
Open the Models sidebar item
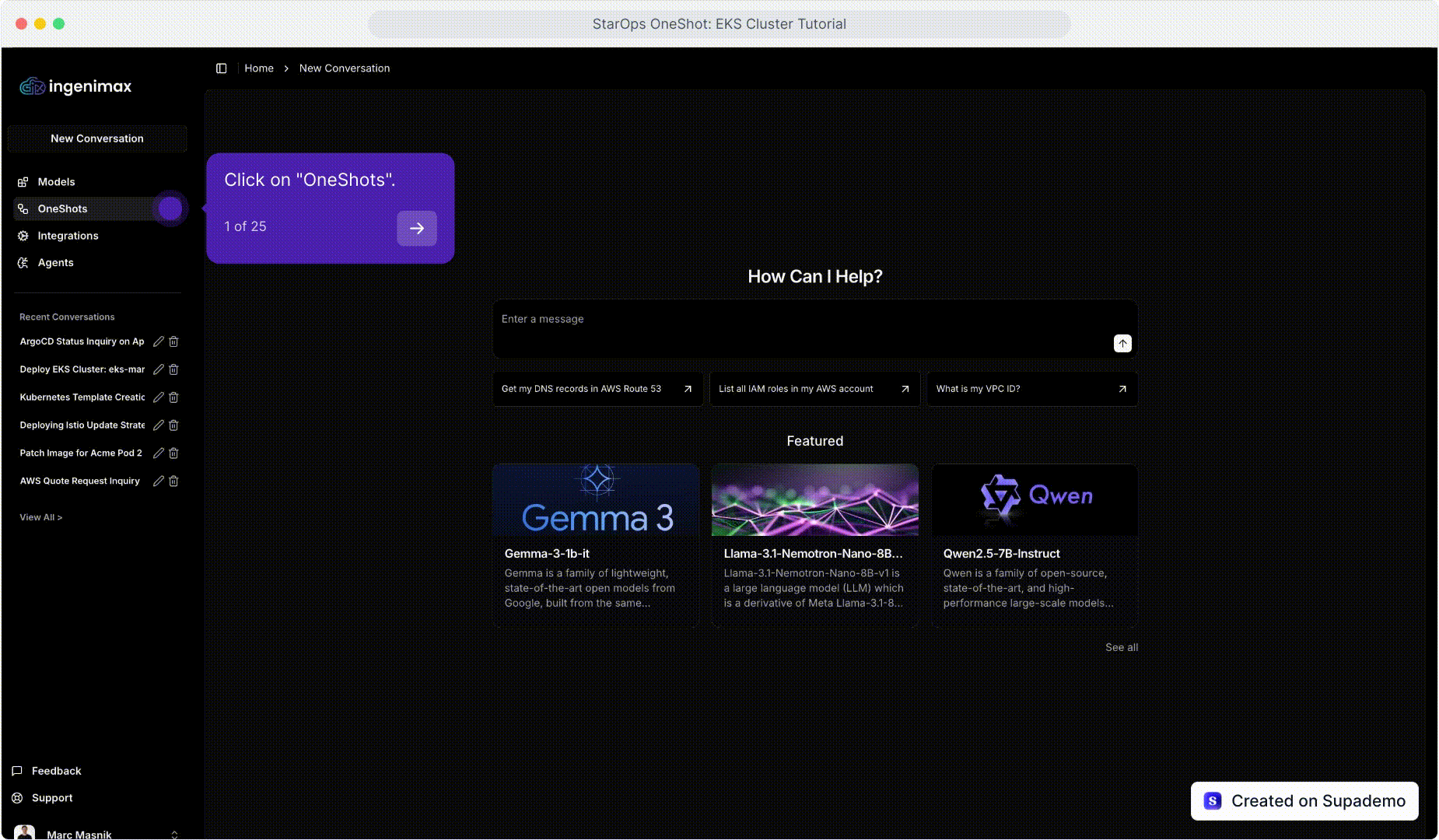coord(56,182)
